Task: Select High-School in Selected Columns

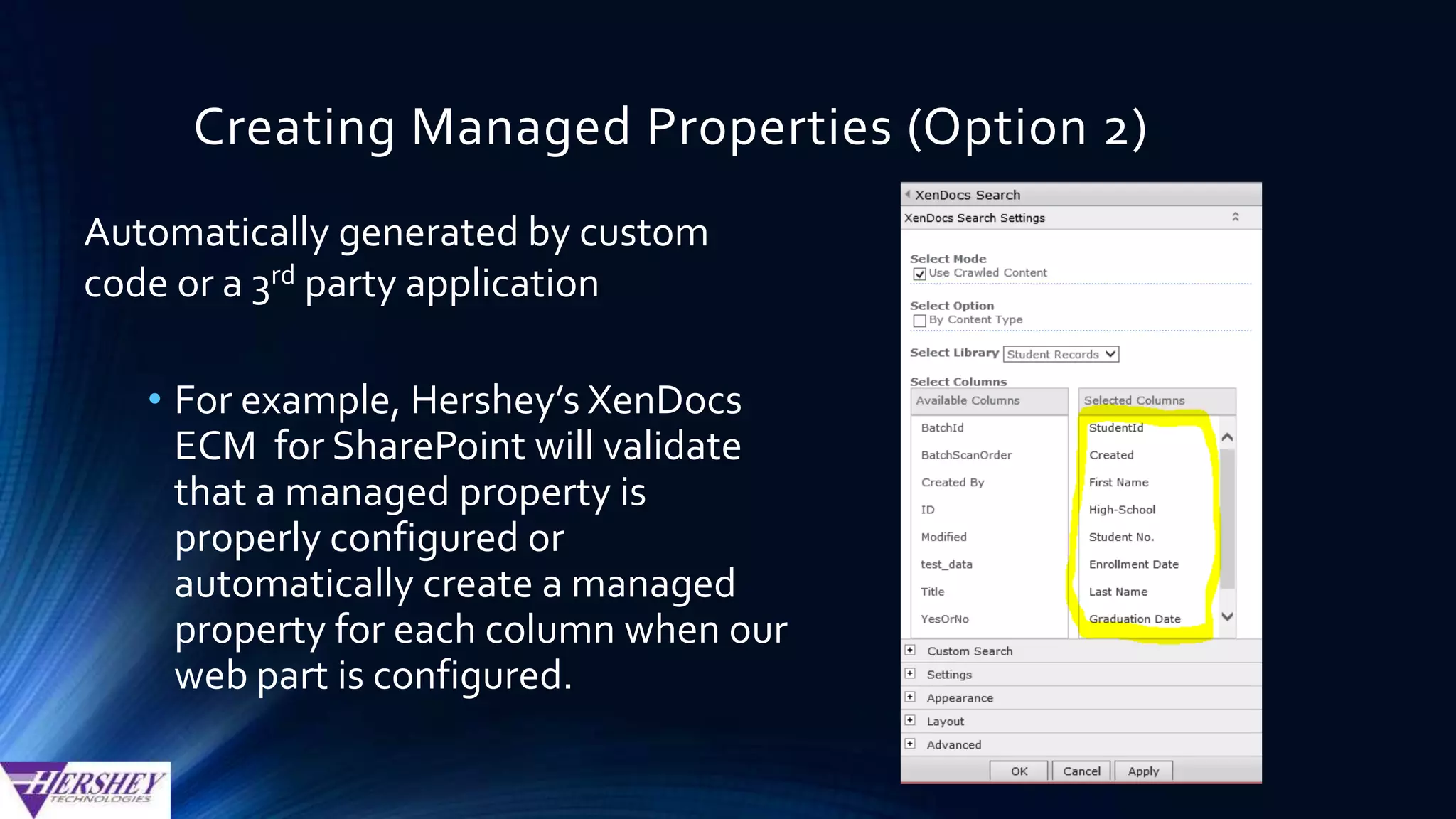Action: click(1122, 510)
